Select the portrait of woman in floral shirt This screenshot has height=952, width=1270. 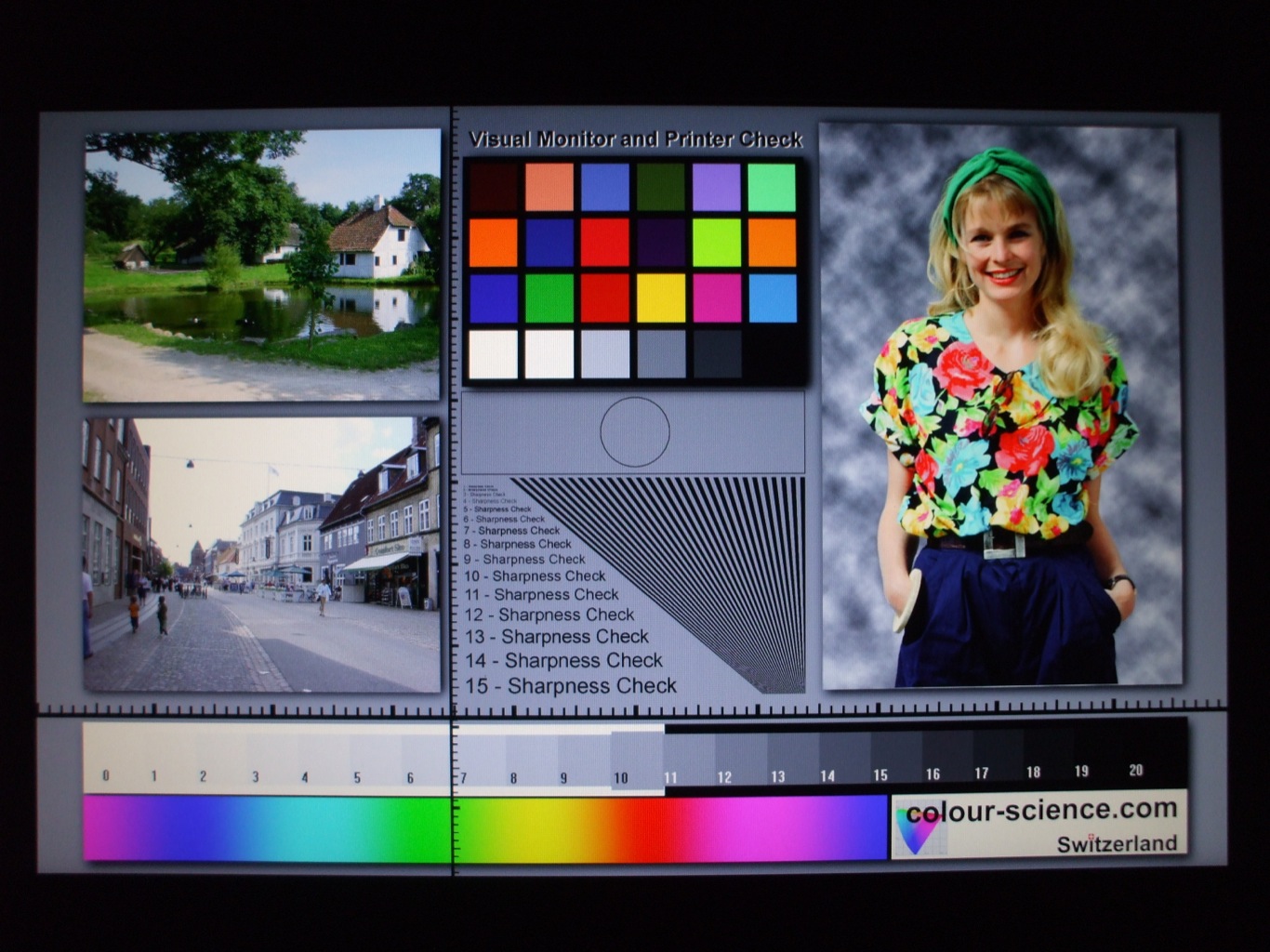(x=1000, y=406)
